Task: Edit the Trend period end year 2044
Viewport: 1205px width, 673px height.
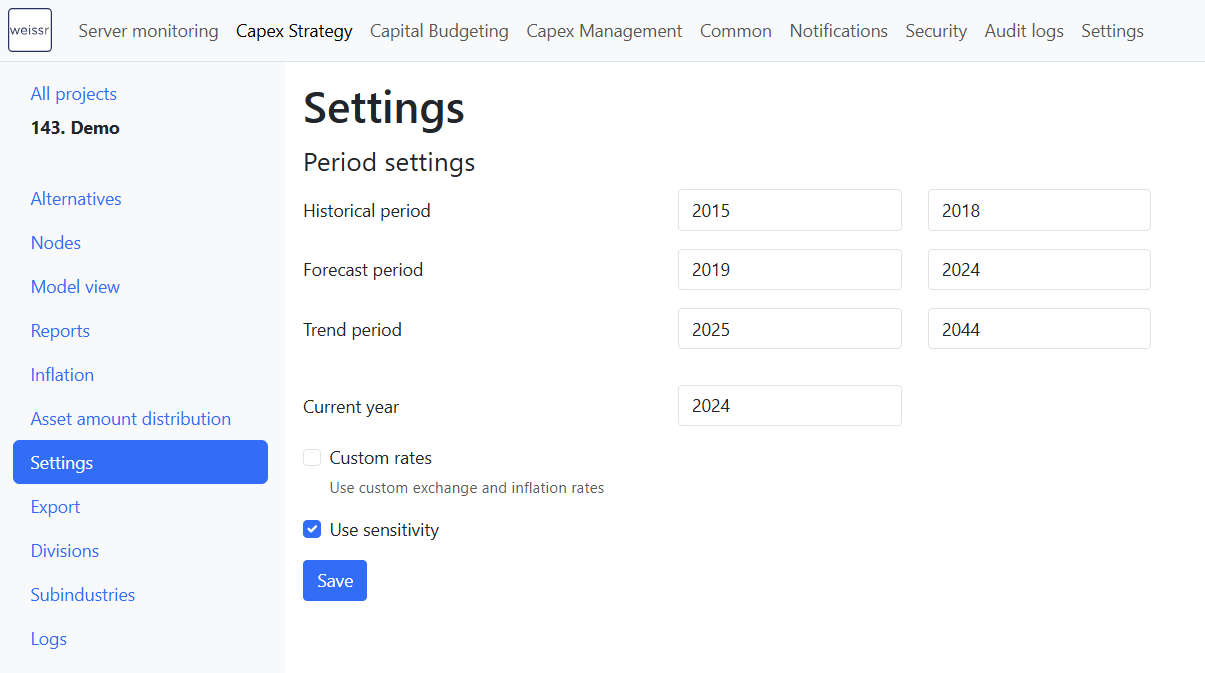Action: tap(1039, 329)
